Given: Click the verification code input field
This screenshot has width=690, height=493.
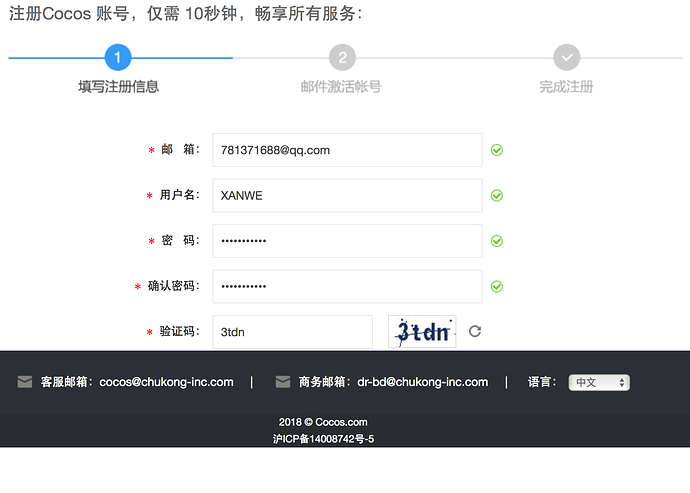Looking at the screenshot, I should (x=293, y=332).
